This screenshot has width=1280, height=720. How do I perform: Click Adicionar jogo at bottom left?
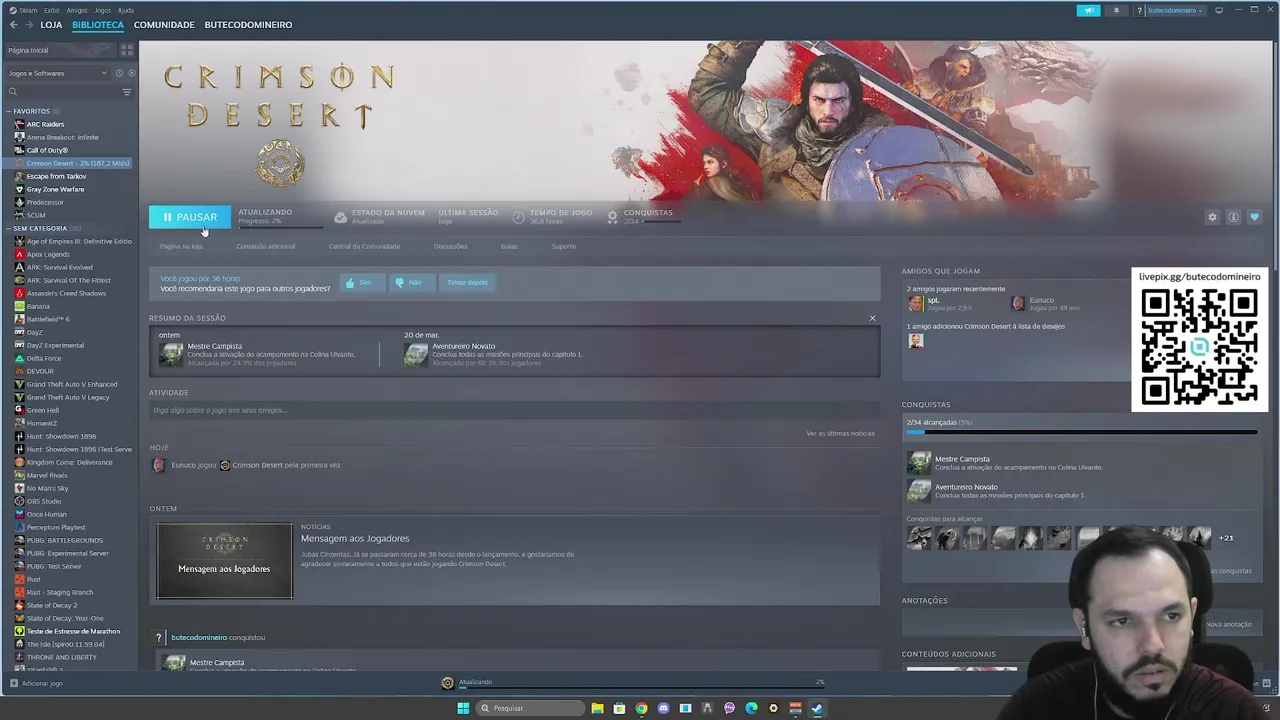[36, 683]
